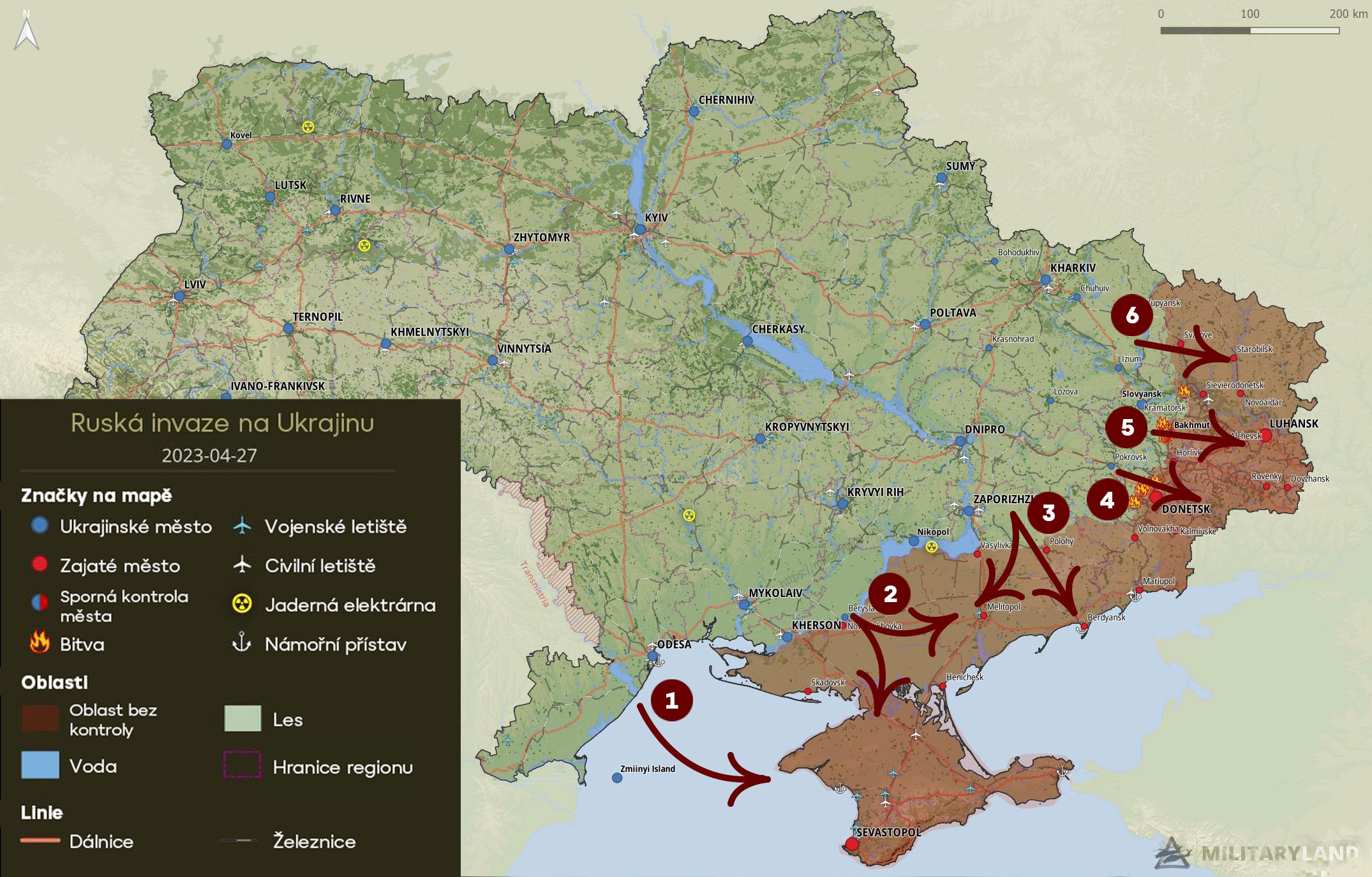Click the Kovel city marker dot
This screenshot has height=877, width=1372.
coord(227,144)
